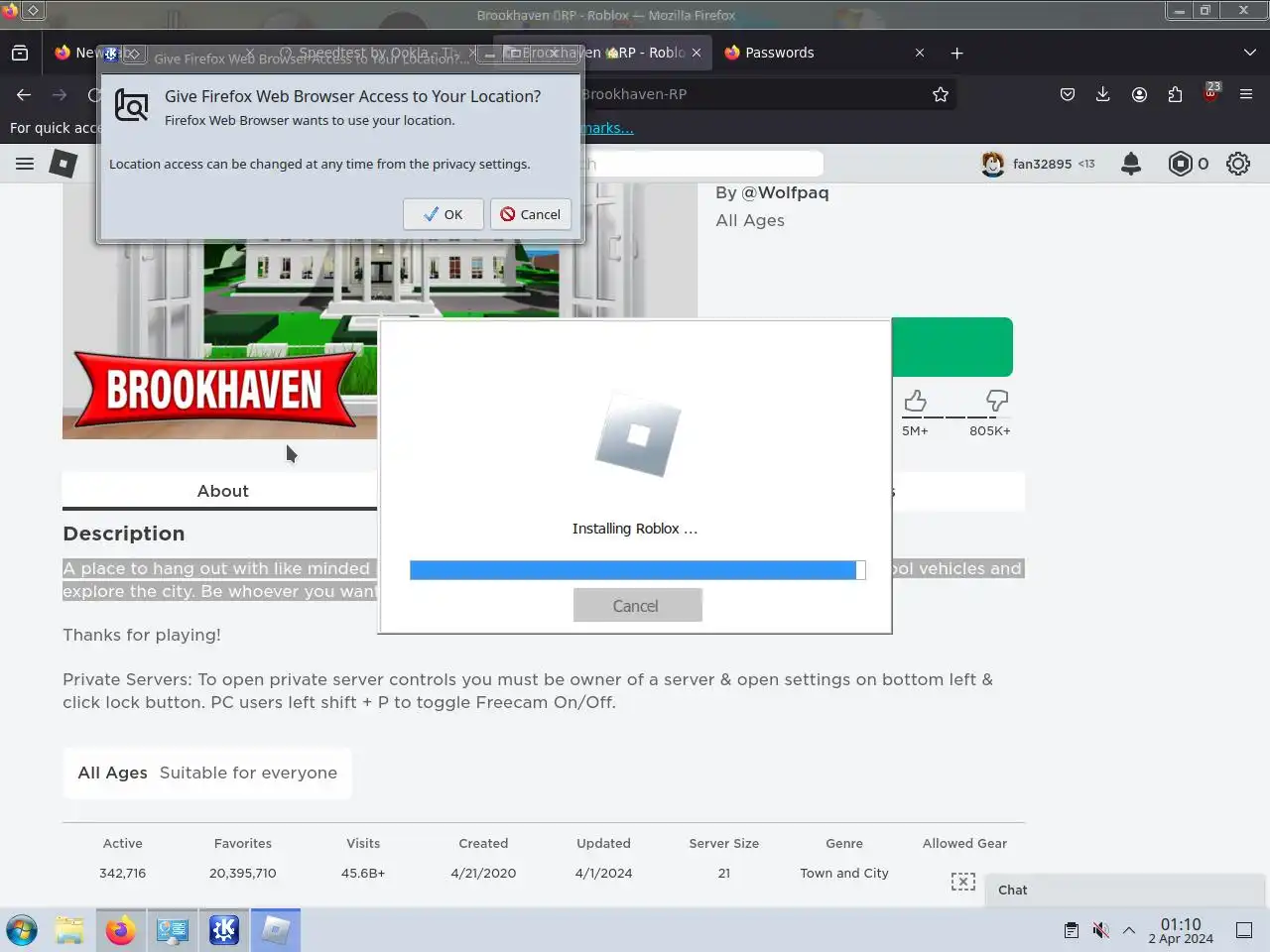This screenshot has width=1270, height=952.
Task: Click the Visits value 45.6B+
Action: pyautogui.click(x=363, y=873)
